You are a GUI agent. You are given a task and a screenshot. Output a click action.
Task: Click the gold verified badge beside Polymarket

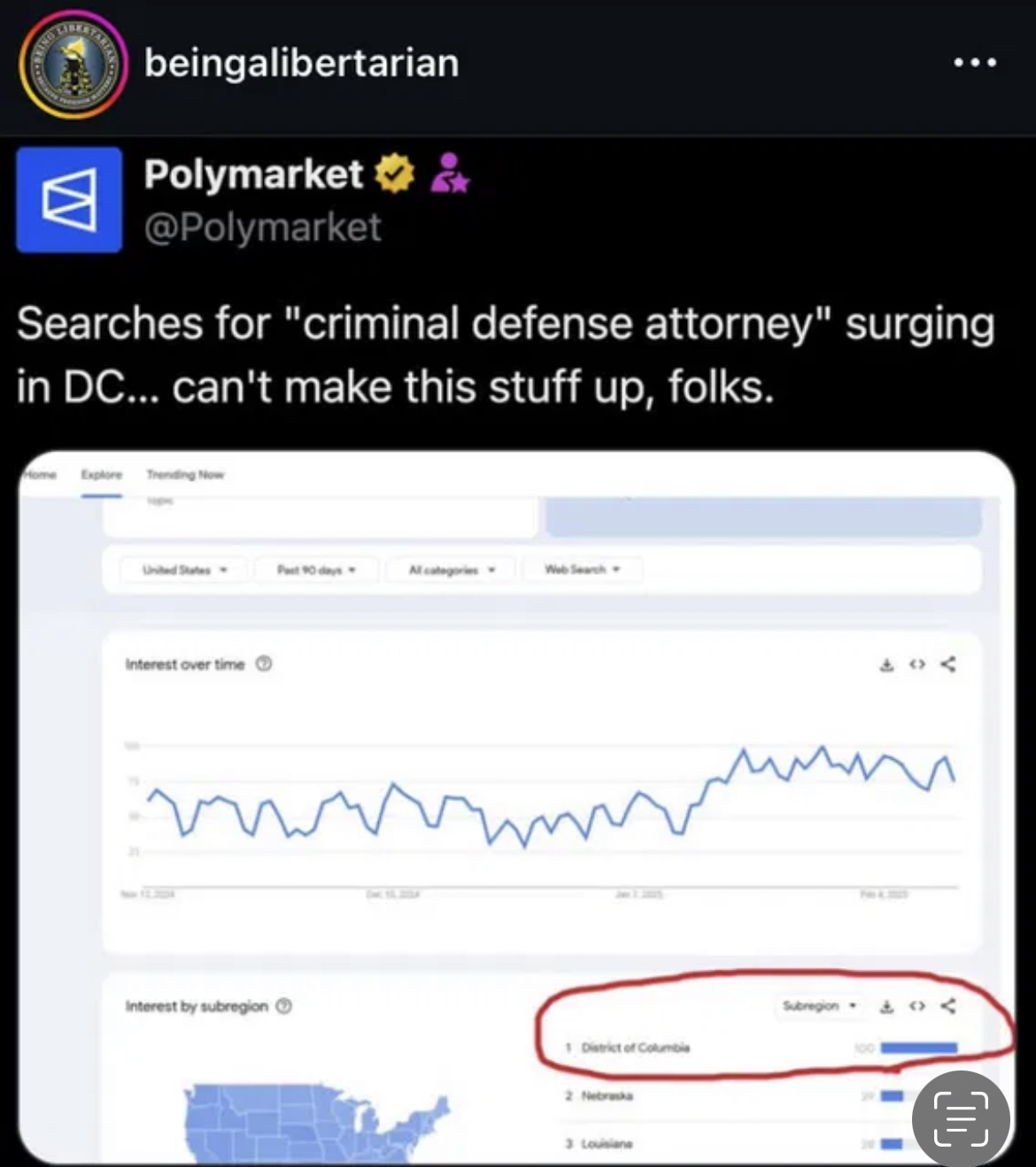click(x=395, y=174)
